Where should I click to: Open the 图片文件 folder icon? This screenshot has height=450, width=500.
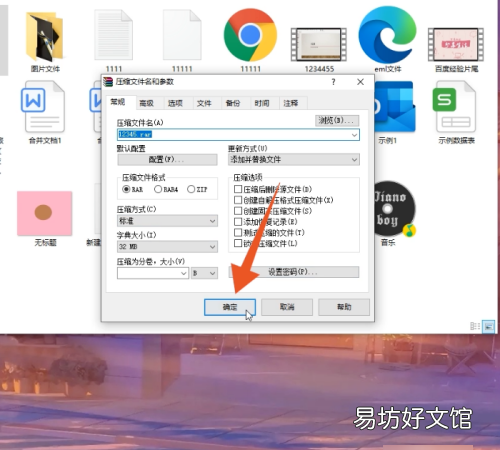click(x=44, y=37)
